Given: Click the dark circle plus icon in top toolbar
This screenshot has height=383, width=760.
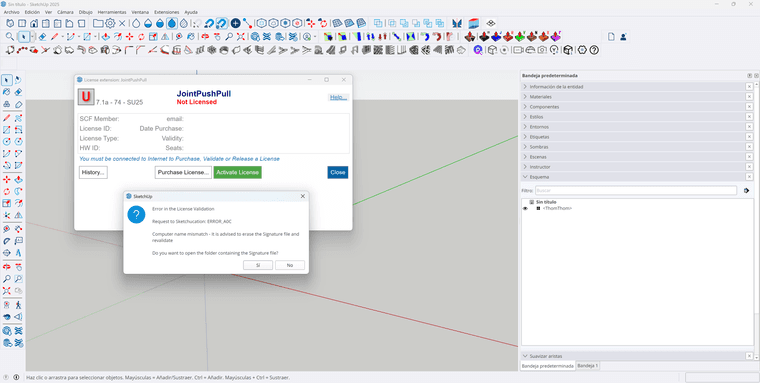Looking at the screenshot, I should tap(236, 23).
